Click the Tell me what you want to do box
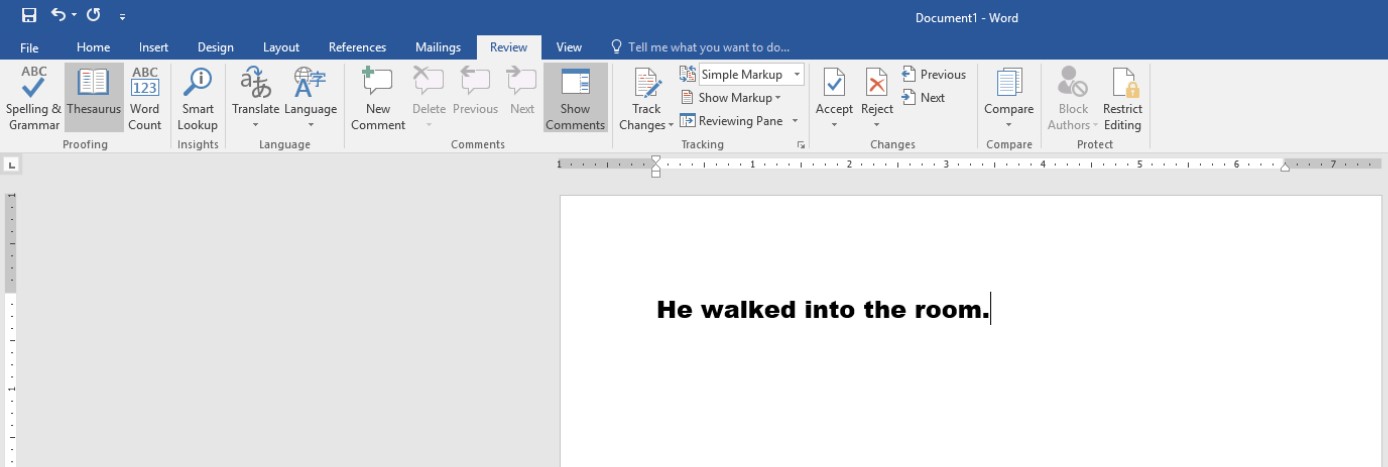This screenshot has height=467, width=1388. (700, 47)
